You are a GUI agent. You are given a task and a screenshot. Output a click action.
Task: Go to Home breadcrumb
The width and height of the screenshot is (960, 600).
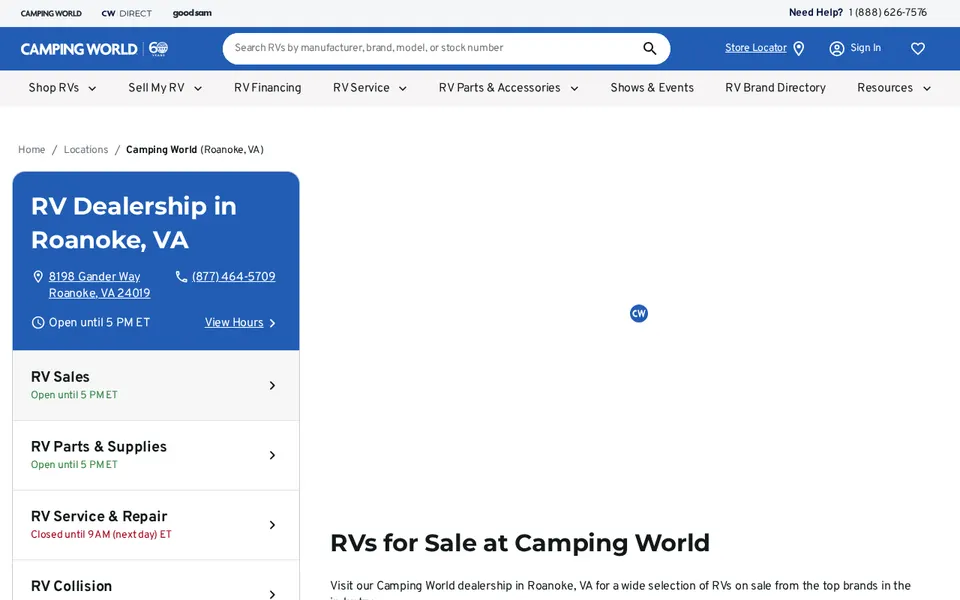tap(31, 150)
